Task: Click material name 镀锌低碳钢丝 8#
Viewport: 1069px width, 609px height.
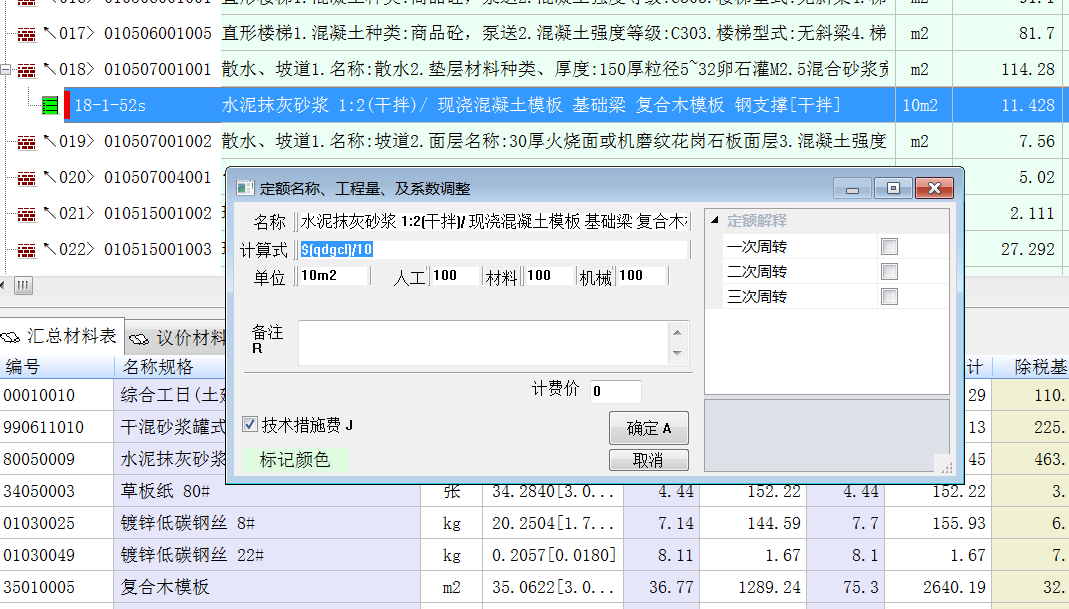Action: 187,523
